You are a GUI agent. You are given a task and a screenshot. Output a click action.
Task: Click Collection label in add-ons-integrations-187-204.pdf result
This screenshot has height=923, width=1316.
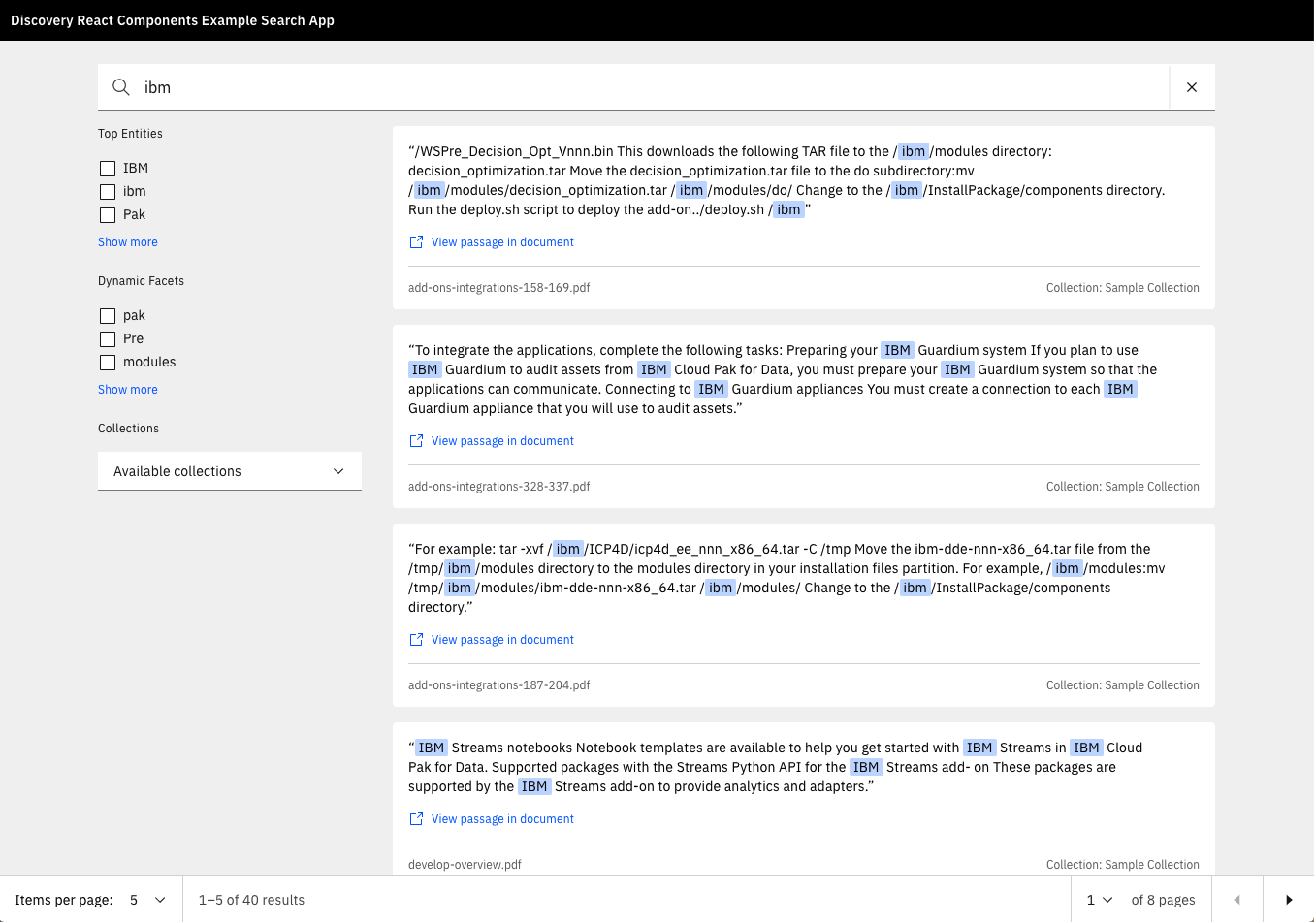pos(1123,685)
